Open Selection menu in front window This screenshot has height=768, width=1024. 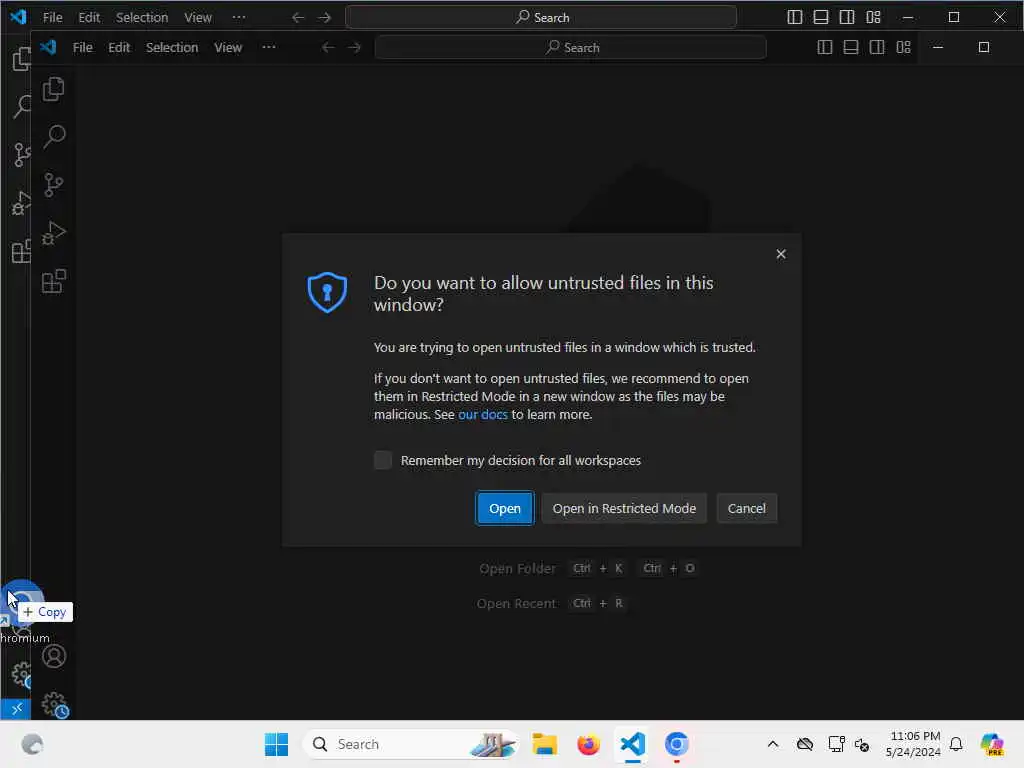[172, 47]
